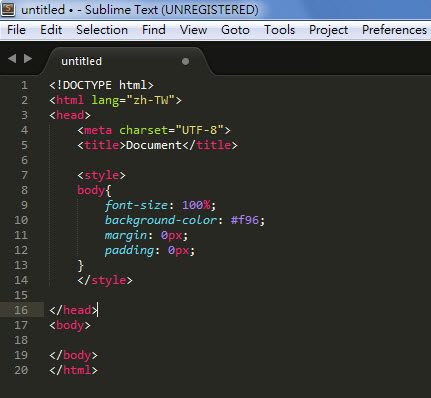Click the word Document in title
This screenshot has height=398, width=431.
click(154, 145)
